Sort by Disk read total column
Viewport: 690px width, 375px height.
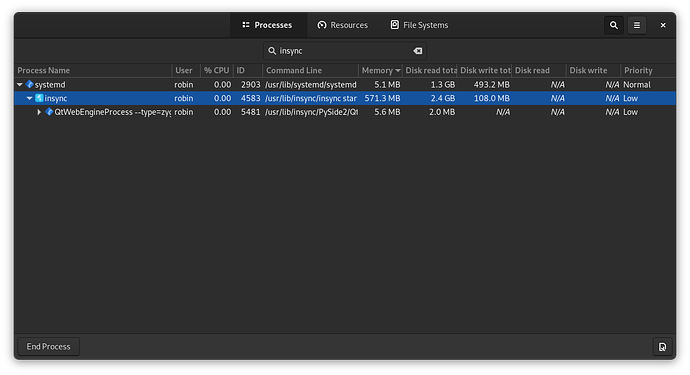click(429, 70)
